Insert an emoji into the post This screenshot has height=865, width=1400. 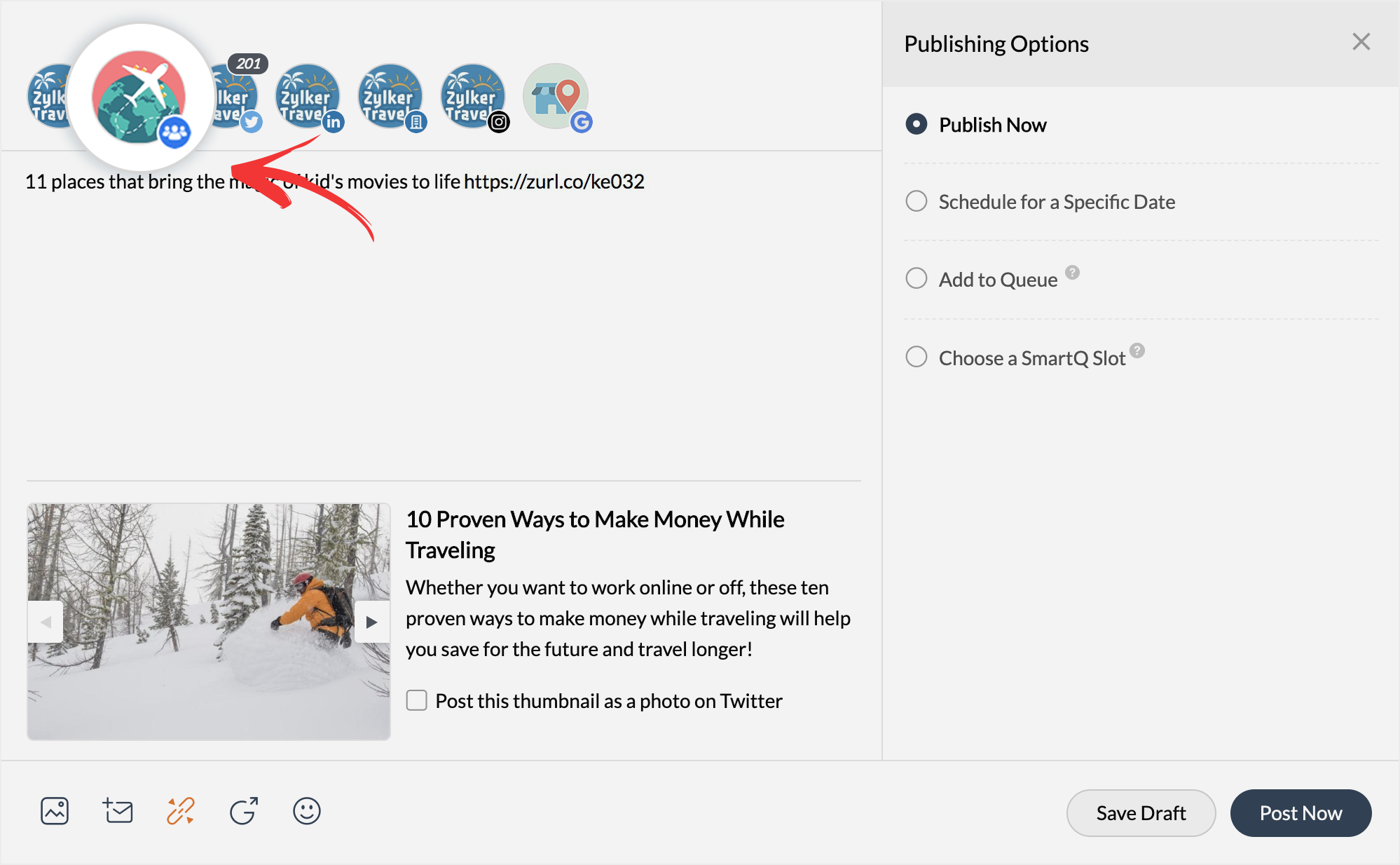coord(306,811)
